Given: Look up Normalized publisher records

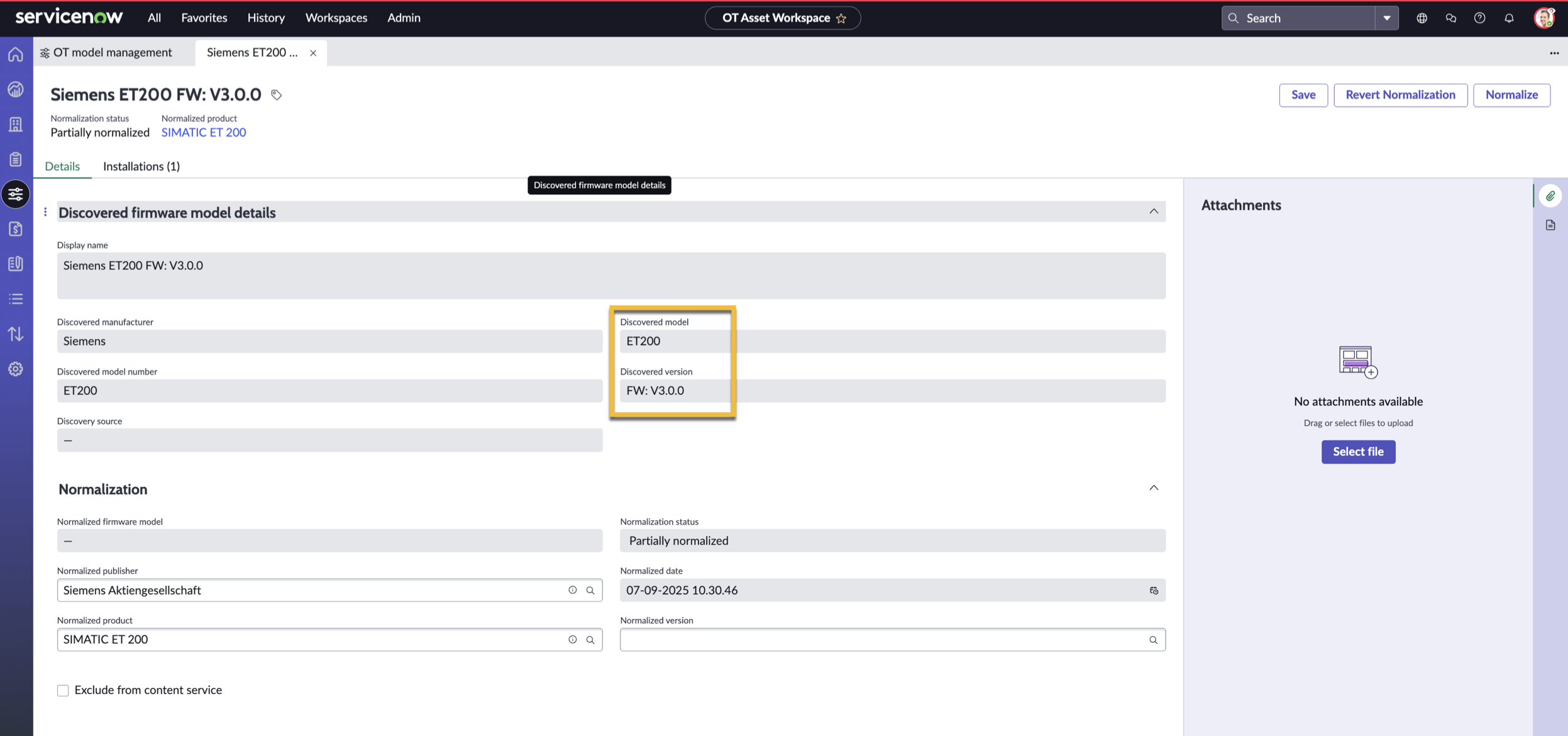Looking at the screenshot, I should click(590, 590).
